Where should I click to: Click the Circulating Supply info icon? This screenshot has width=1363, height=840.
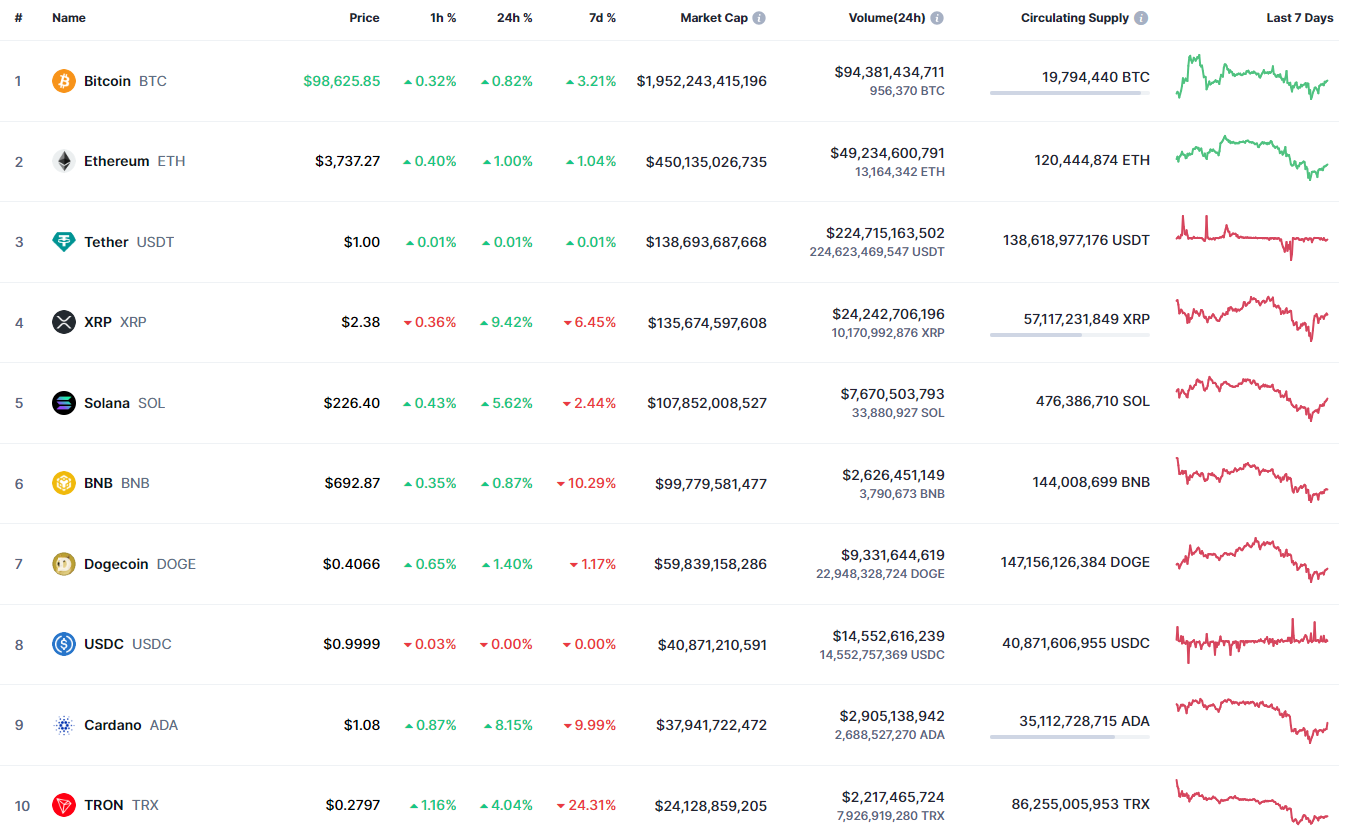coord(1141,18)
